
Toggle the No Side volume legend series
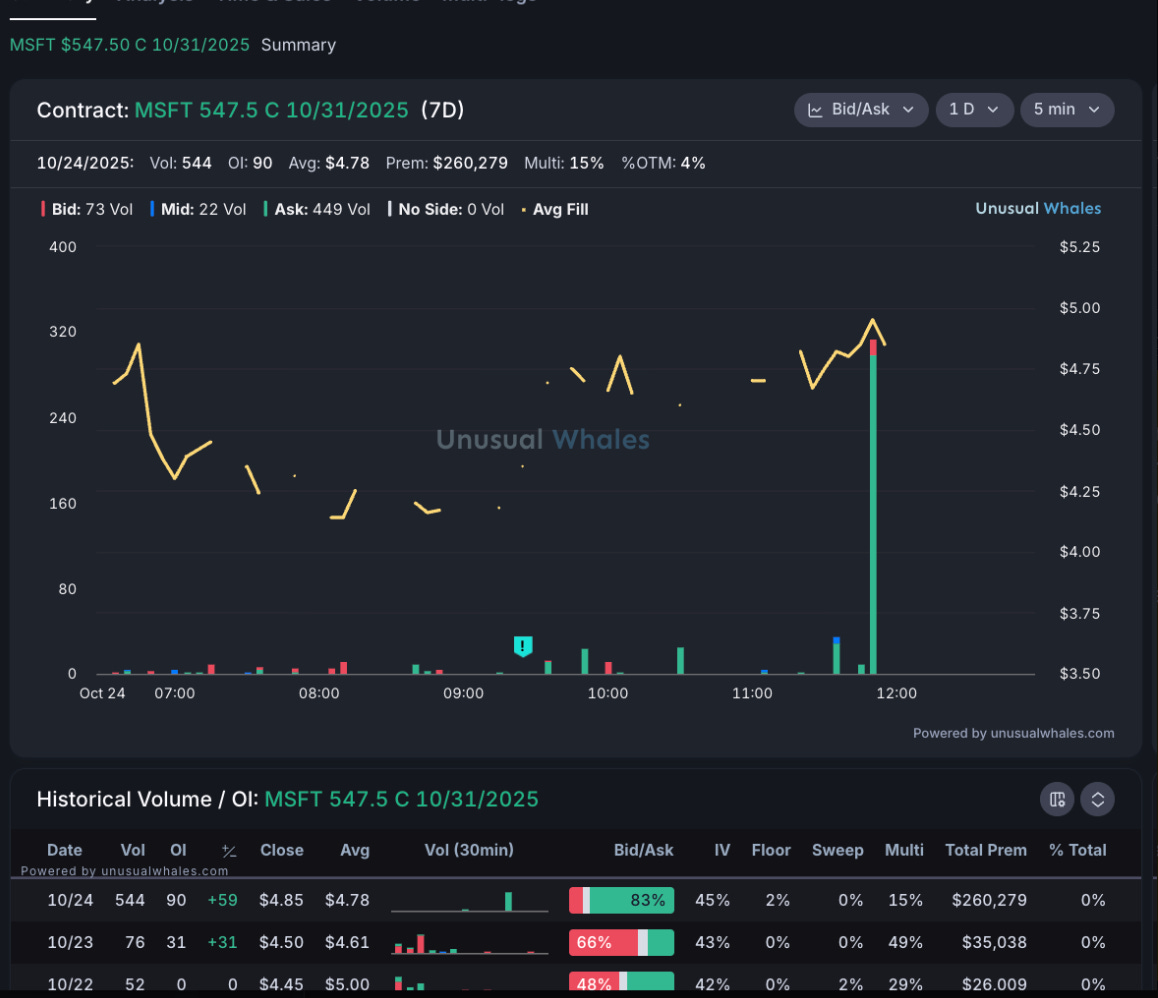pos(446,210)
